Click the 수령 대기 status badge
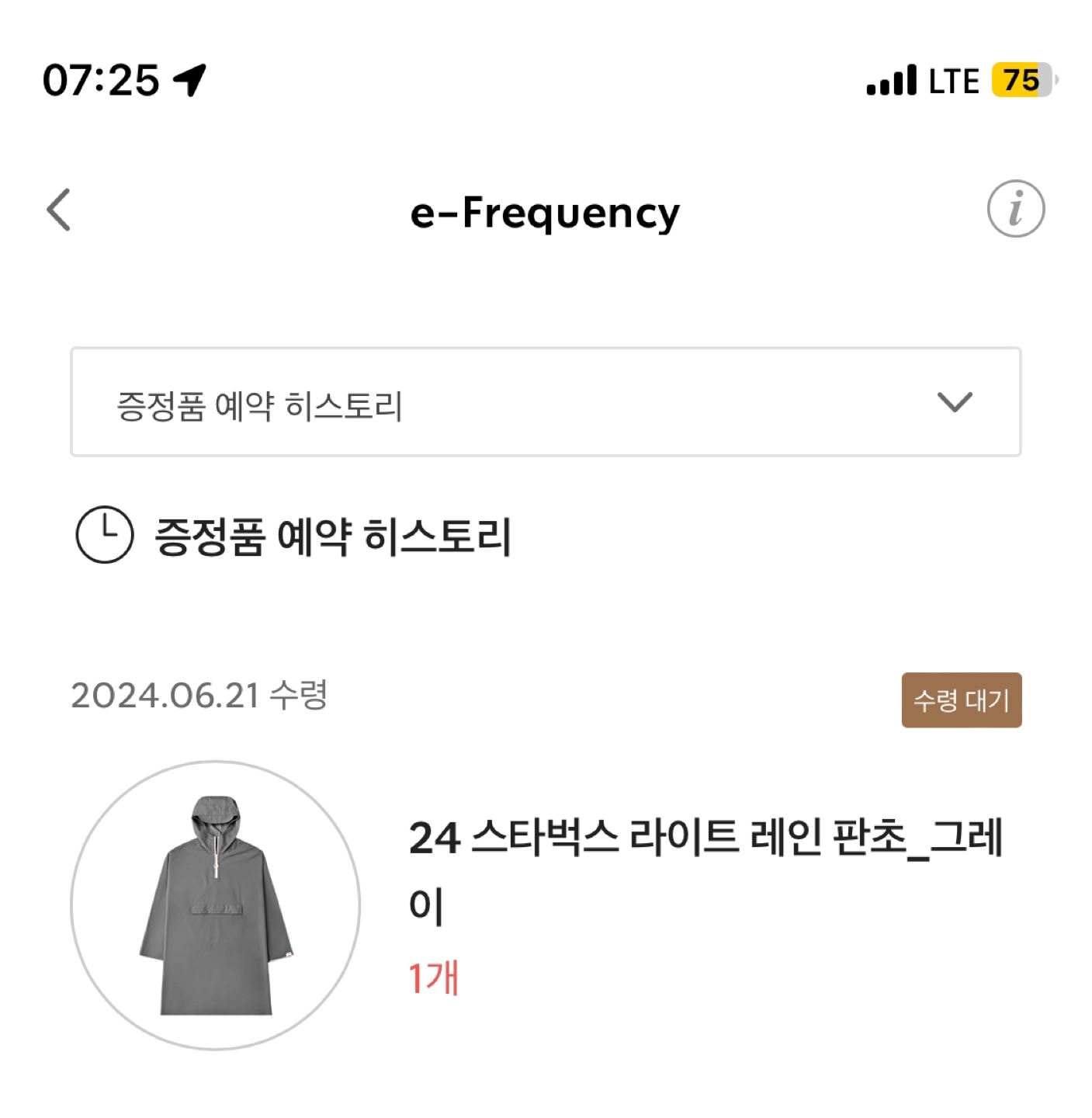1092x1118 pixels. (961, 700)
